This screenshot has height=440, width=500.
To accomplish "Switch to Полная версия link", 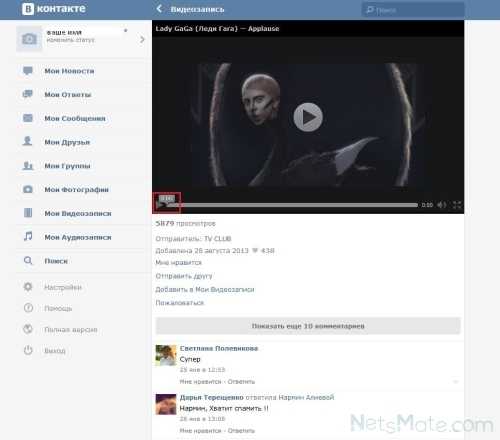I will pyautogui.click(x=71, y=329).
